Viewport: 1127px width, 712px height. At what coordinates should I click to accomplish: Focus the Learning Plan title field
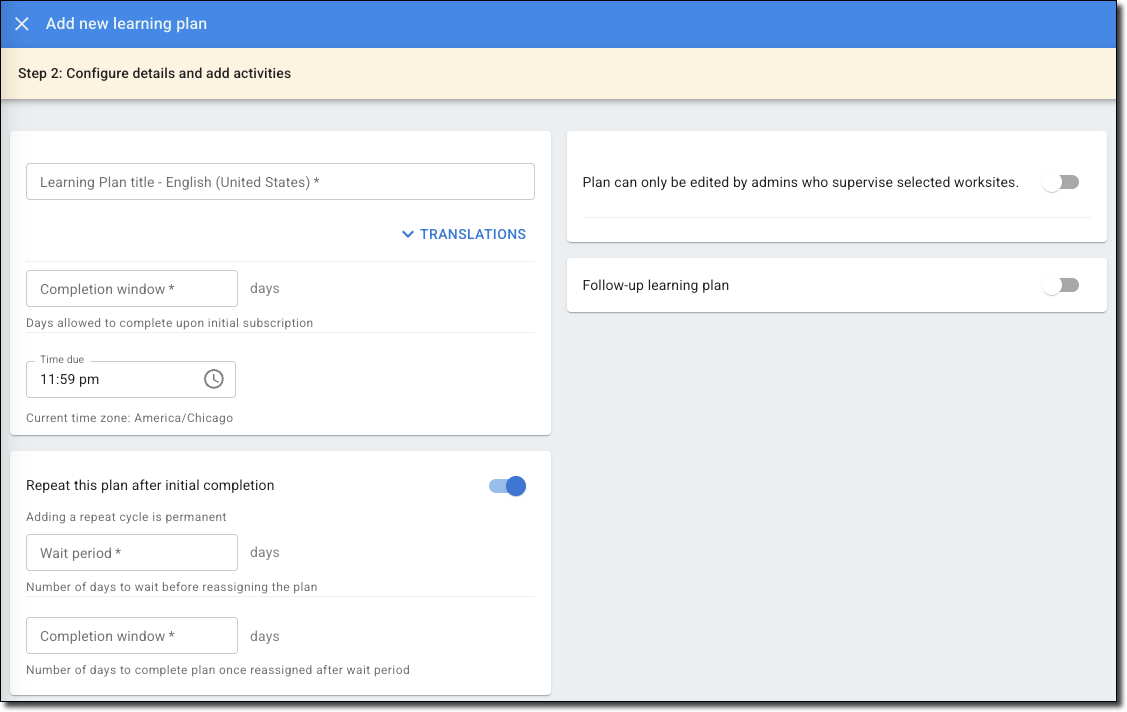click(x=280, y=182)
